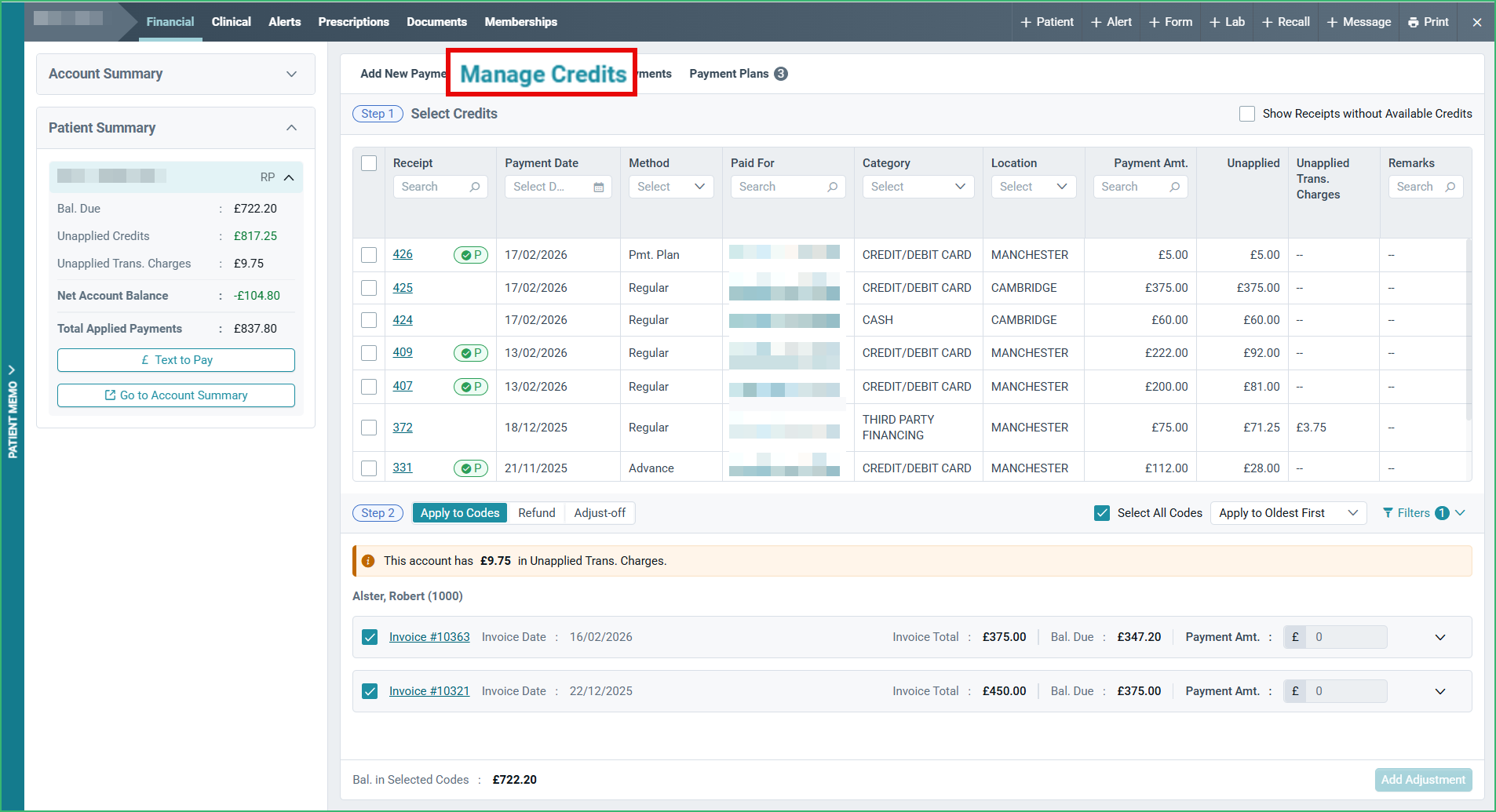Tick the select-all receipts header checkbox

coord(369,163)
